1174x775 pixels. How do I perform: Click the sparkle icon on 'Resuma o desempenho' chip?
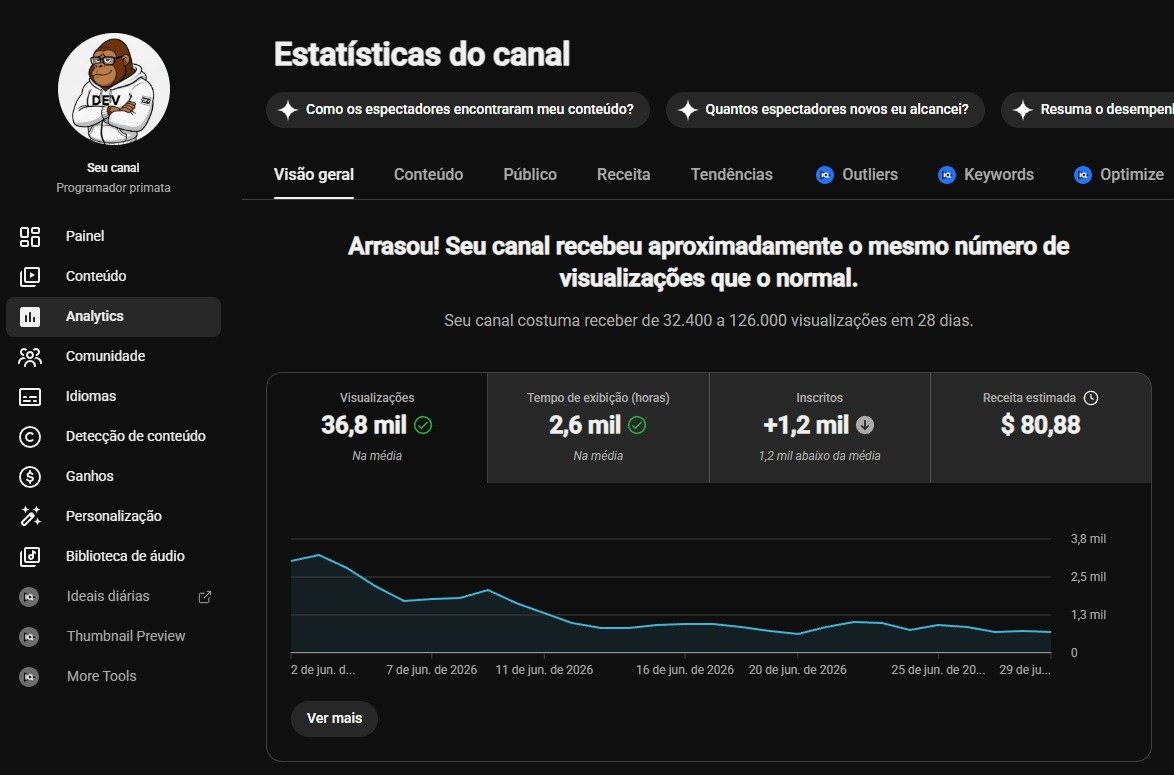(1023, 110)
